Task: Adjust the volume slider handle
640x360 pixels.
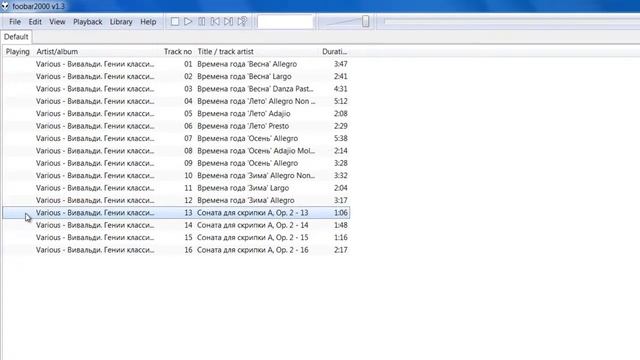Action: 365,22
